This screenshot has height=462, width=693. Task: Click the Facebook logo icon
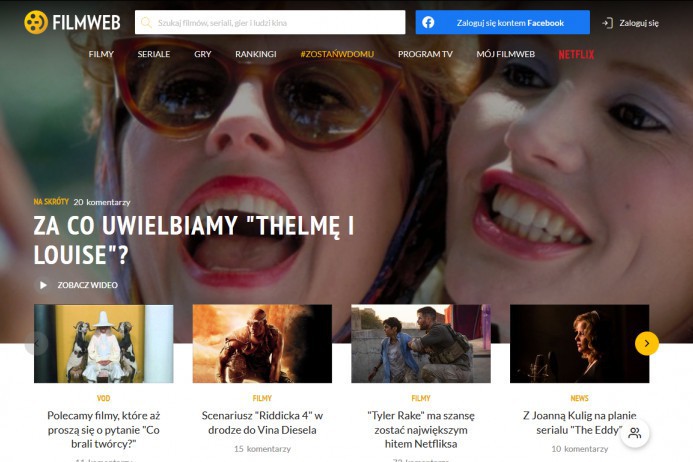pos(428,22)
